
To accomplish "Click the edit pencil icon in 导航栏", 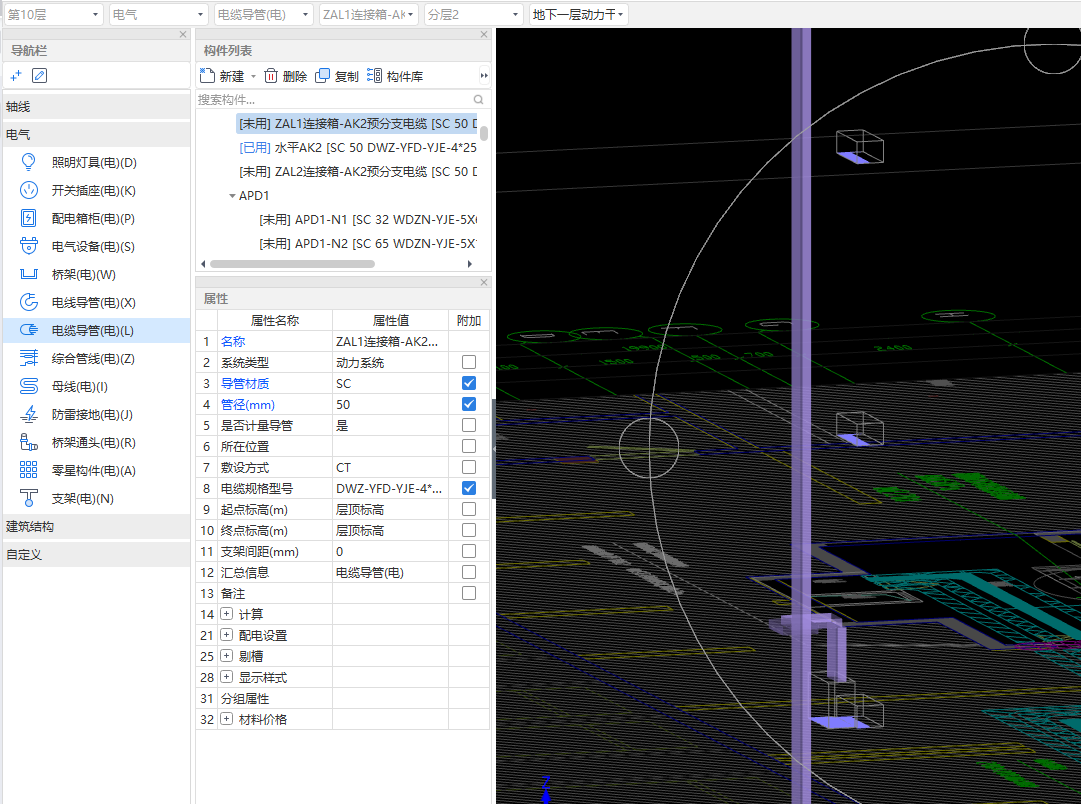I will (x=40, y=75).
